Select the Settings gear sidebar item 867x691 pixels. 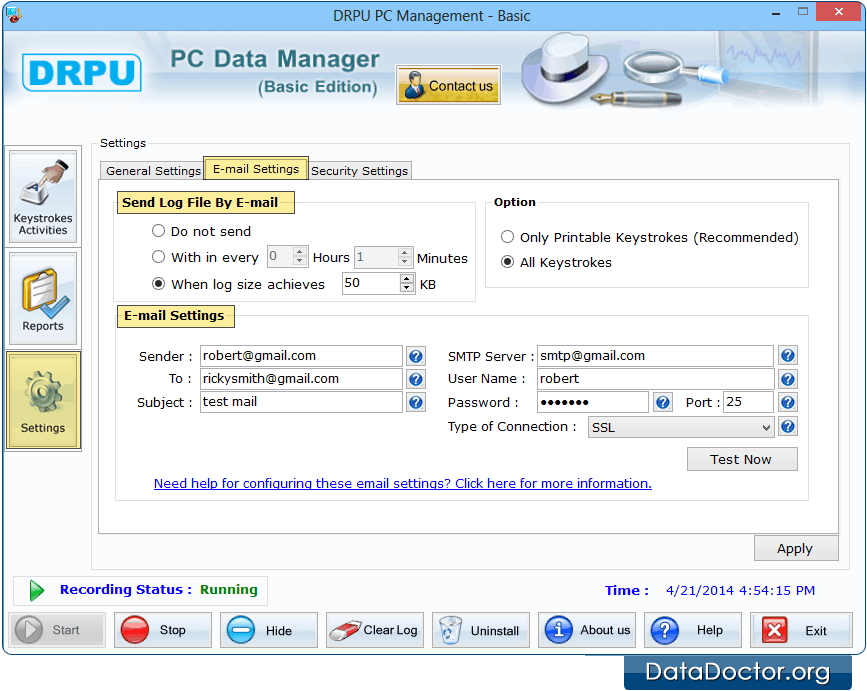pos(43,401)
